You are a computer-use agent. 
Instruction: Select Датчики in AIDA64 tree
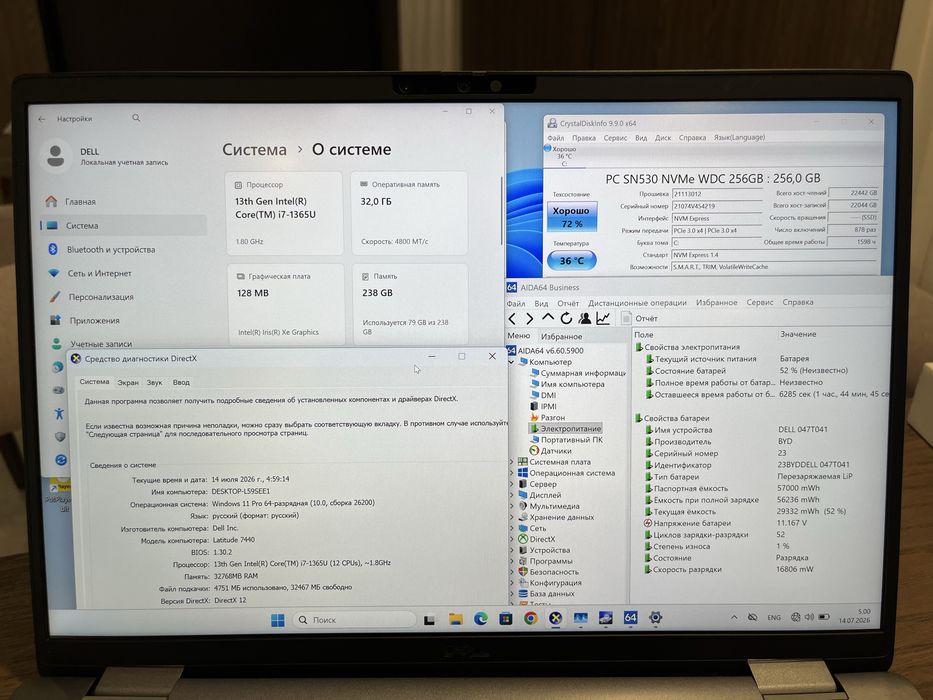coord(550,451)
